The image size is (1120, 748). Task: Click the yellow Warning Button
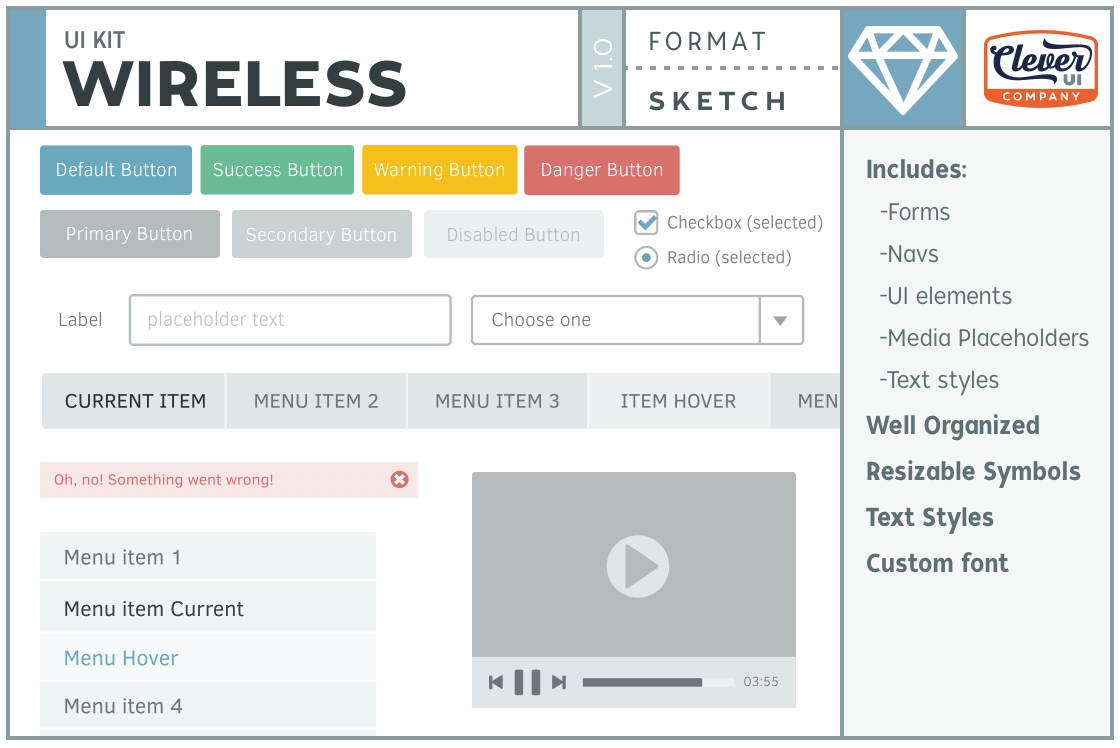tap(439, 170)
